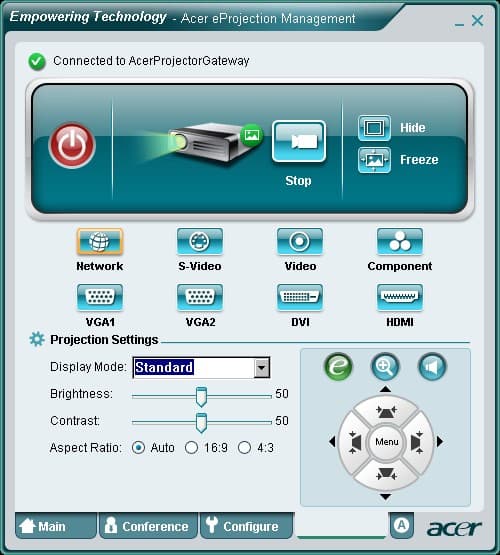Screen dimensions: 500x555
Task: Click the green connected status checkmark
Action: pos(37,62)
